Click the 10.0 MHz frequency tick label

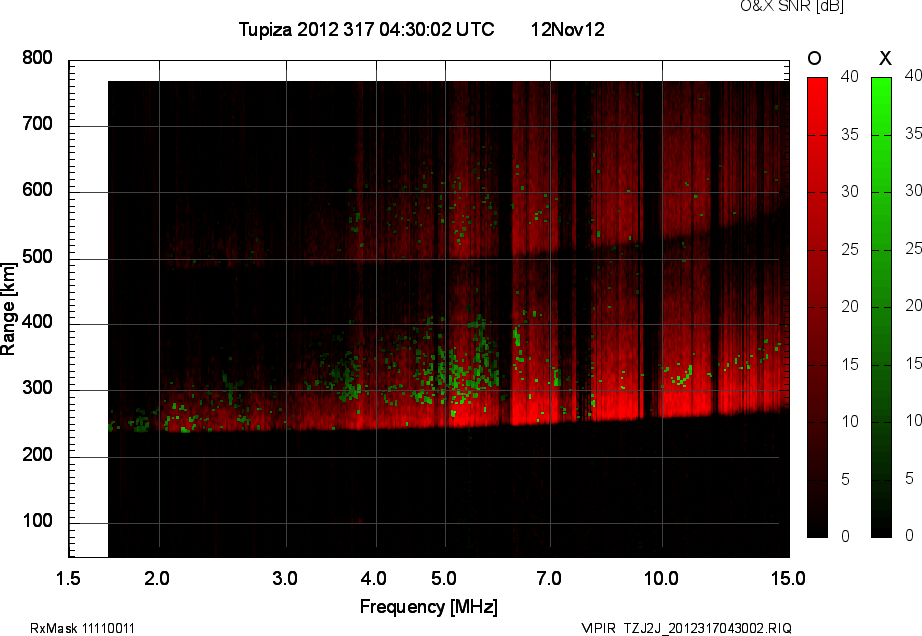tap(661, 578)
